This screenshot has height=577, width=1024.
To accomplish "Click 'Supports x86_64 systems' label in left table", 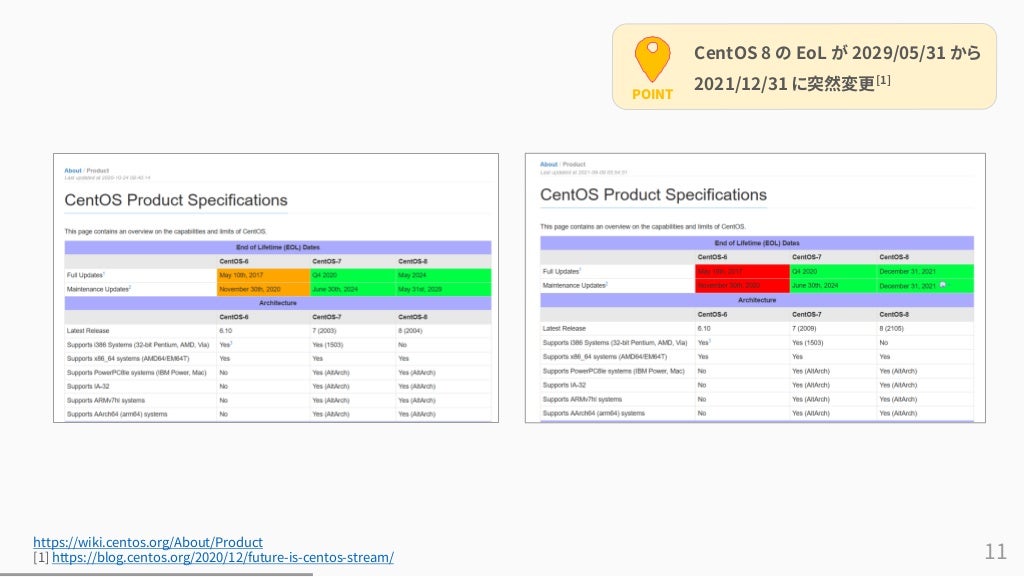I will (127, 358).
